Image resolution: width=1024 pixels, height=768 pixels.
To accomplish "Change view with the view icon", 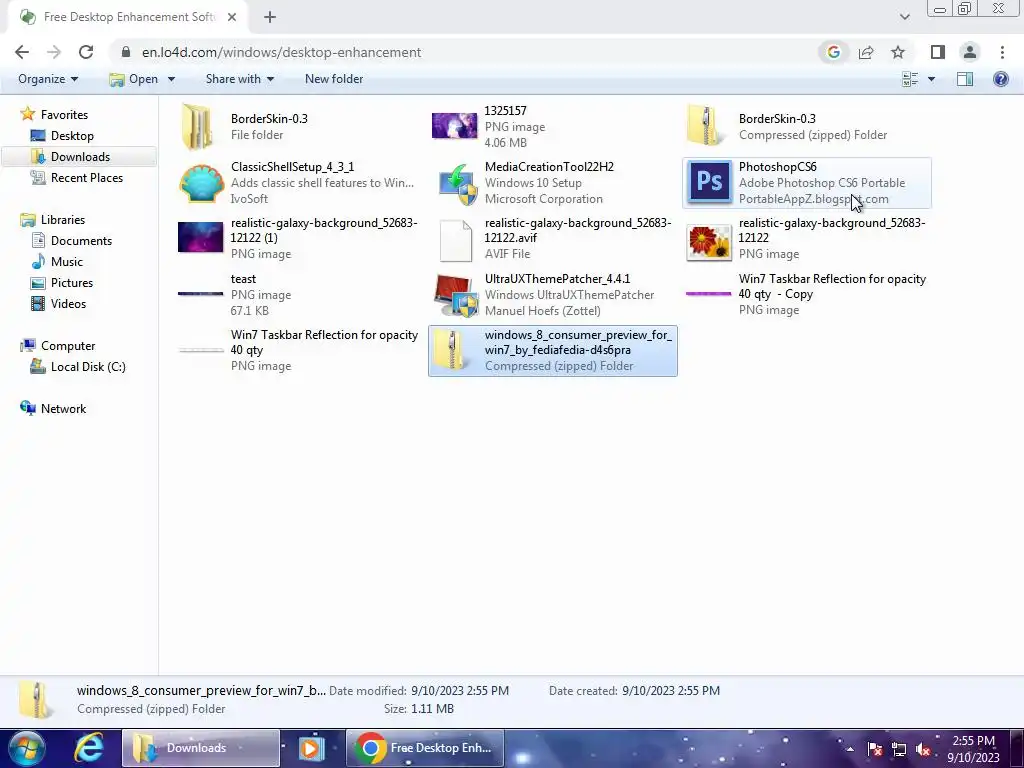I will (910, 79).
